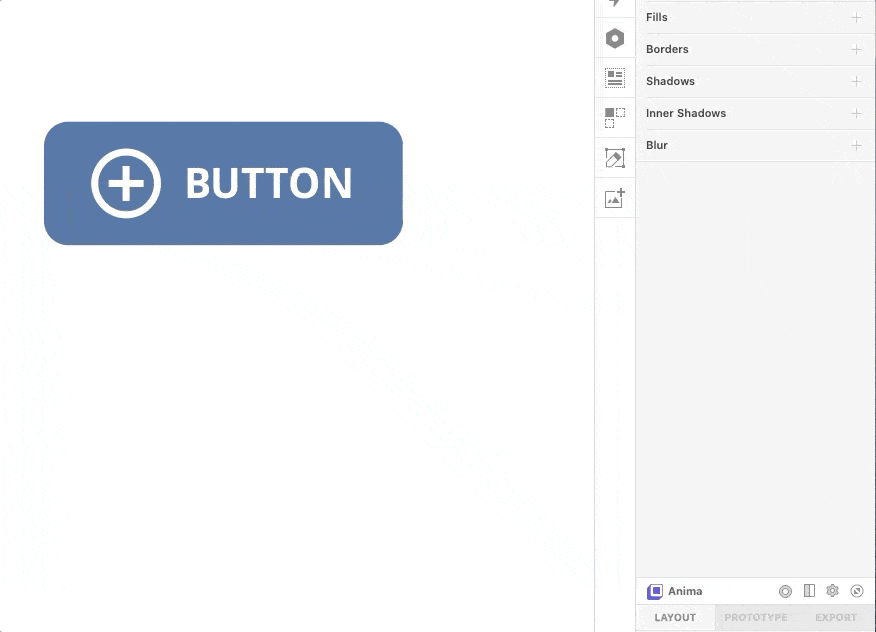Click the Anima diagonal arrow circle icon
Viewport: 876px width, 632px height.
tap(856, 591)
